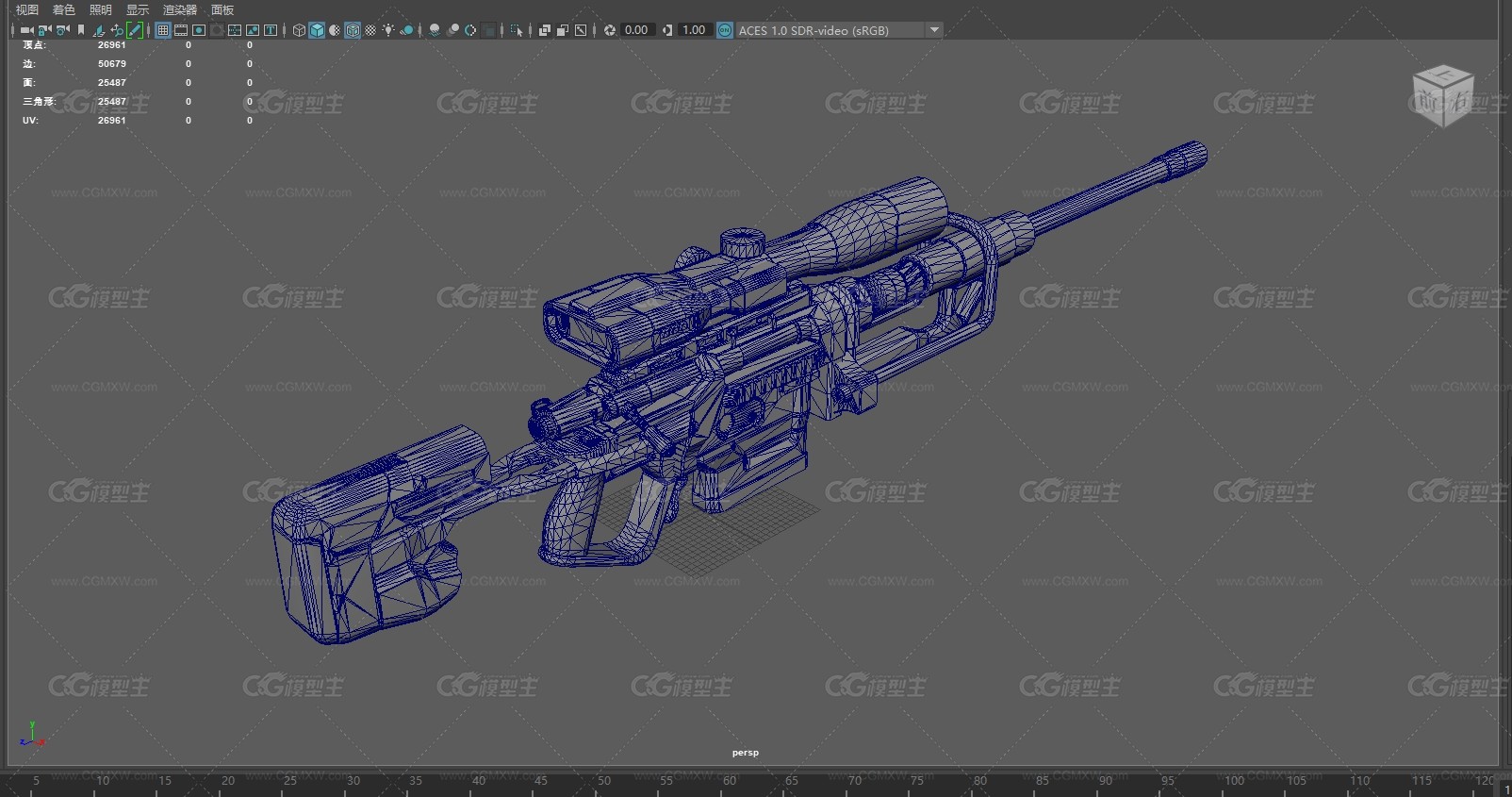
Task: Click the Select Camera icon
Action: tap(26, 30)
